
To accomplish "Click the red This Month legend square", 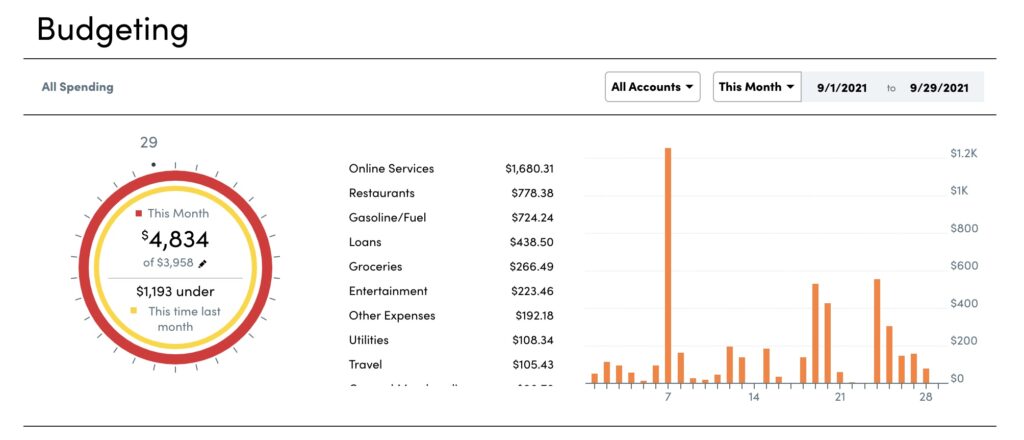I will 139,213.
